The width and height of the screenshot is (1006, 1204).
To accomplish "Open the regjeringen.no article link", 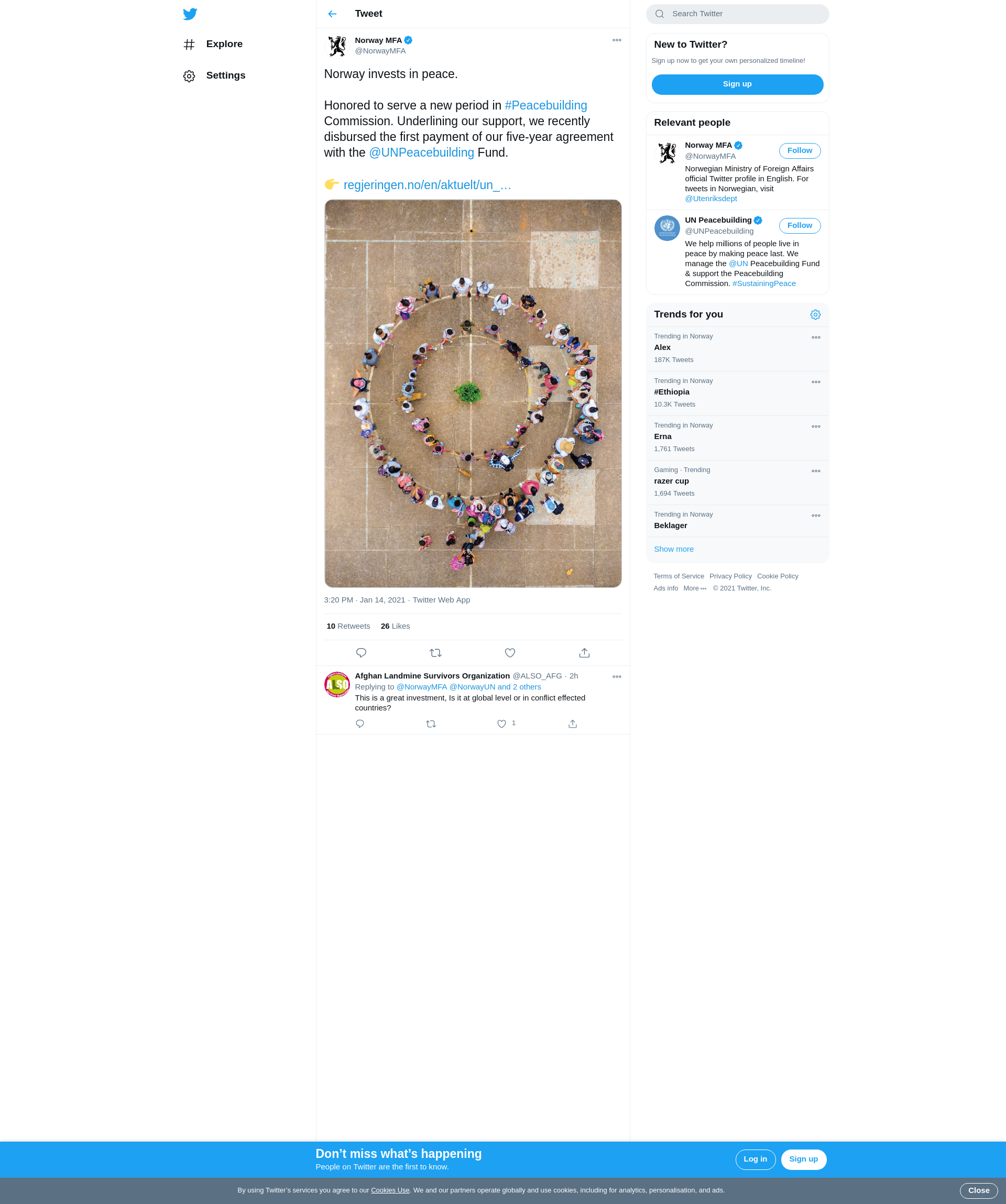I will point(427,184).
